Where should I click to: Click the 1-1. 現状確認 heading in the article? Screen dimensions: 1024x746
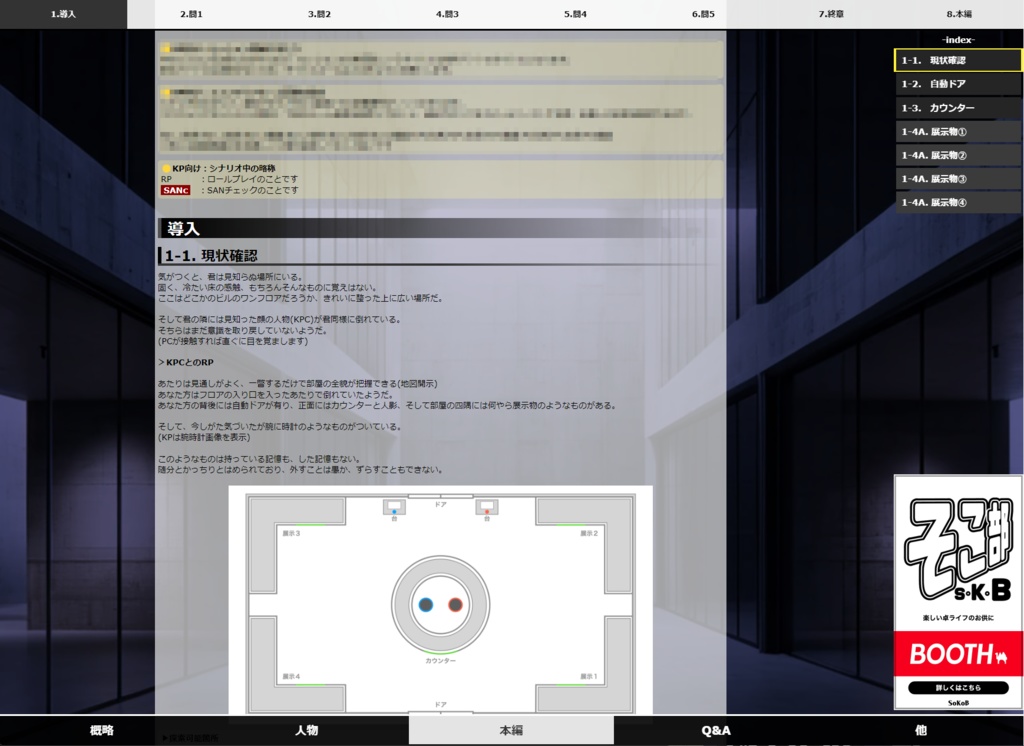[211, 255]
